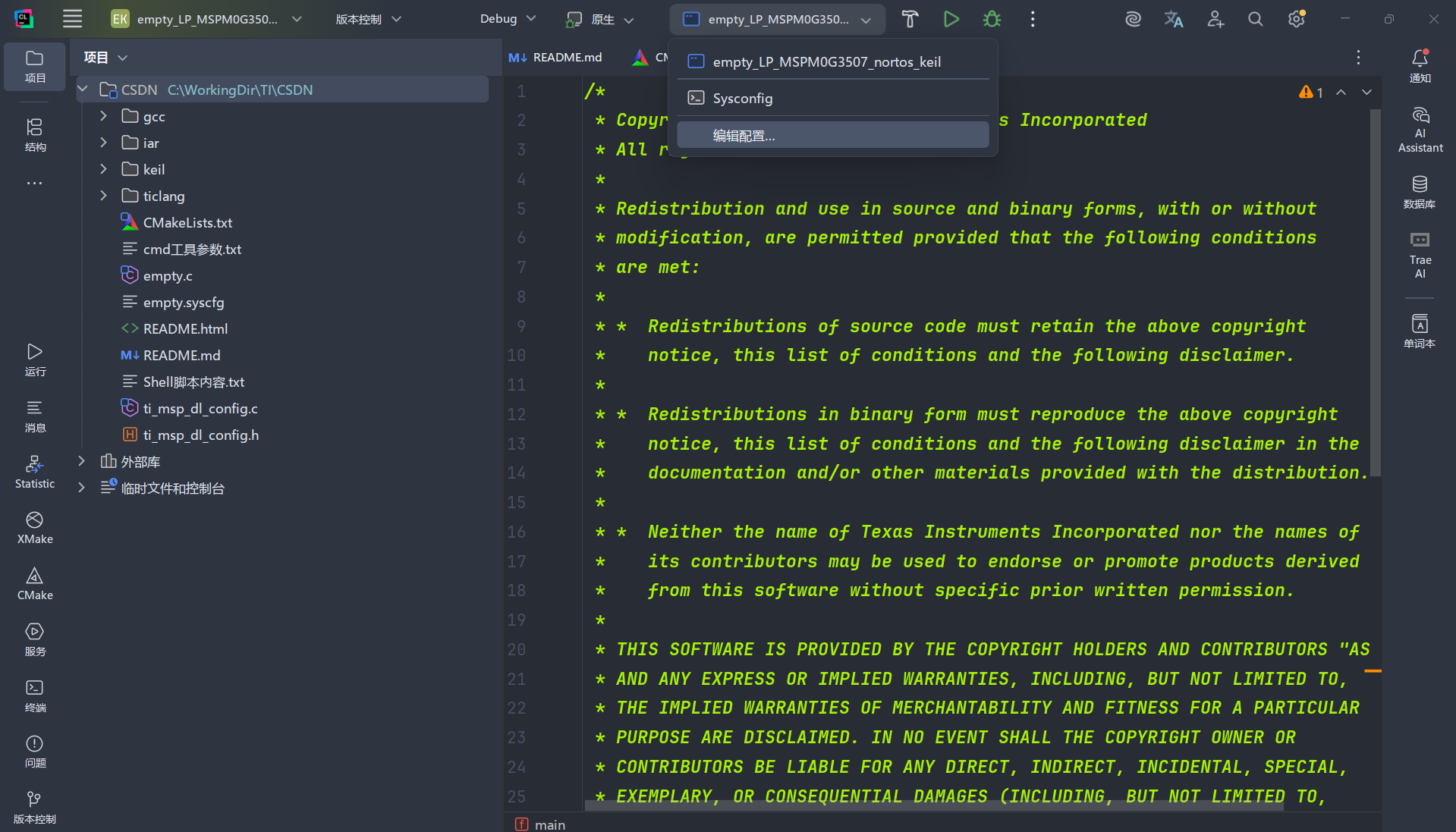Image resolution: width=1456 pixels, height=832 pixels.
Task: Open IDE settings gear icon
Action: pyautogui.click(x=1297, y=19)
